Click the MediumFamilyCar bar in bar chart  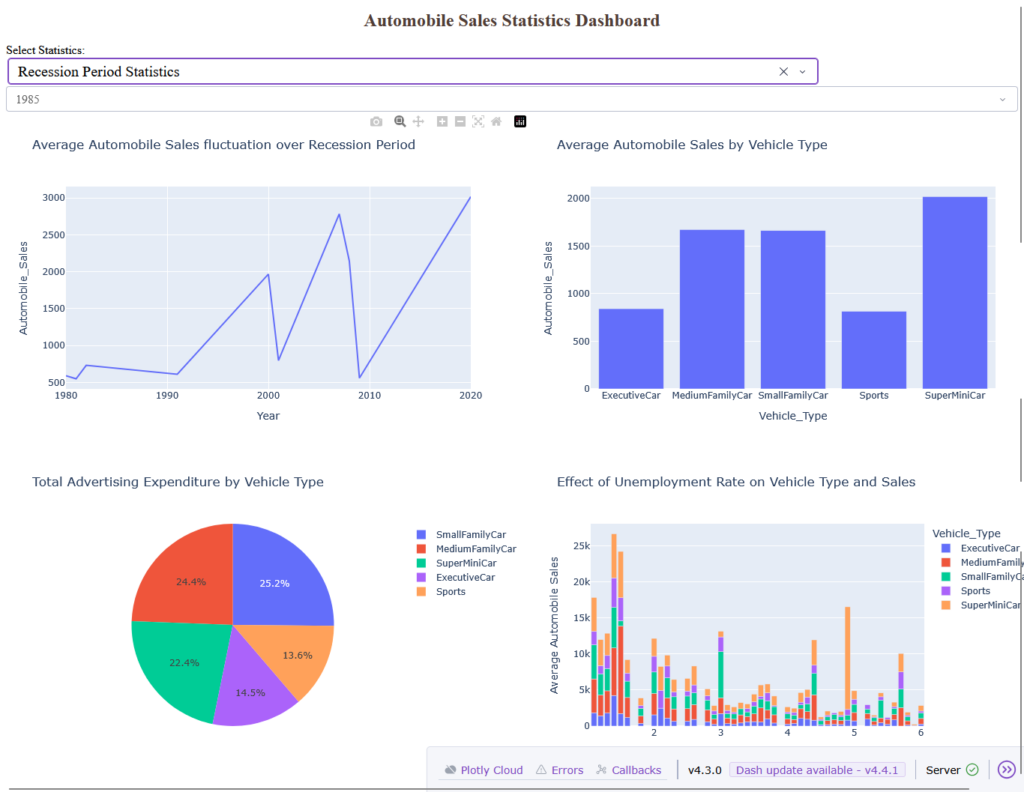click(x=712, y=309)
